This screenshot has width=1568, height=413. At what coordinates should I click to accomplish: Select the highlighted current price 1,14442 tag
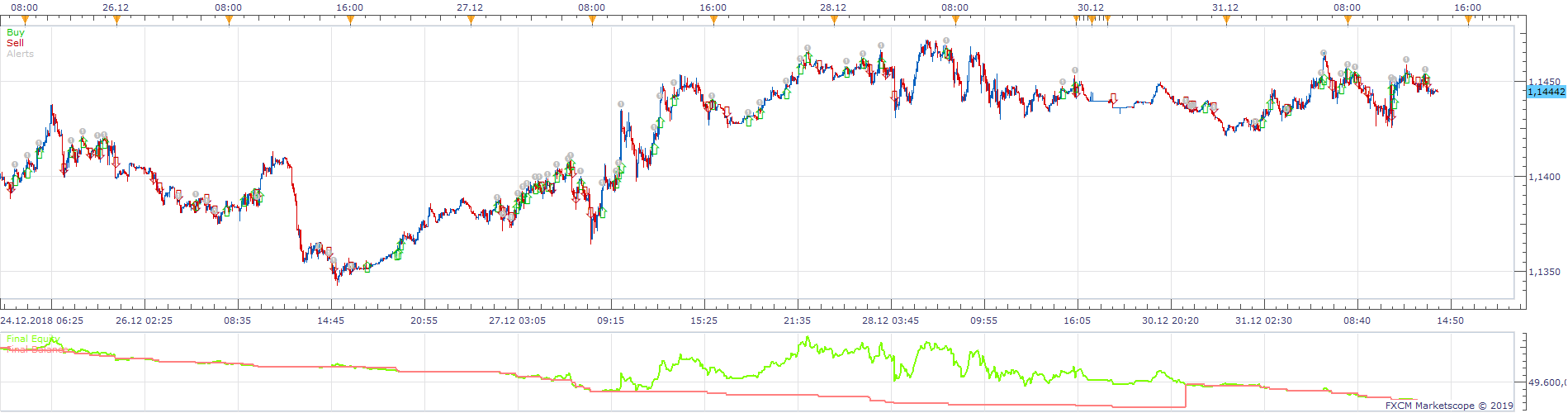(1546, 92)
